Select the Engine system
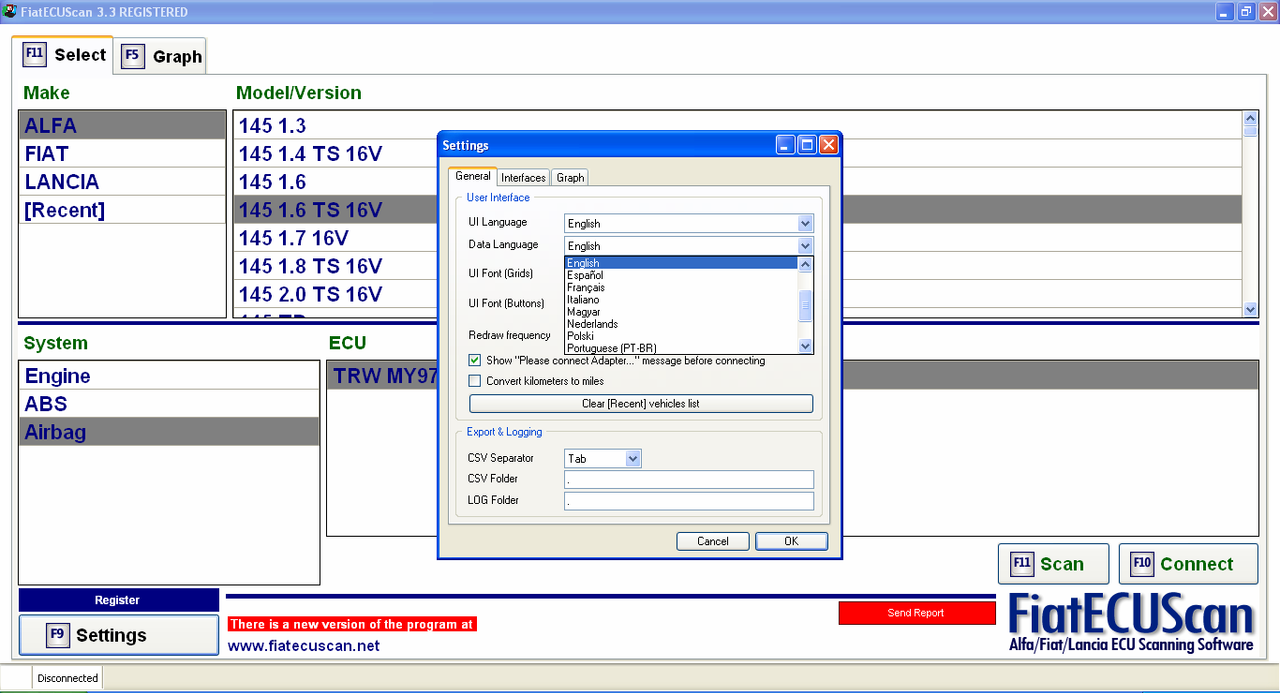Image resolution: width=1280 pixels, height=693 pixels. (x=169, y=375)
